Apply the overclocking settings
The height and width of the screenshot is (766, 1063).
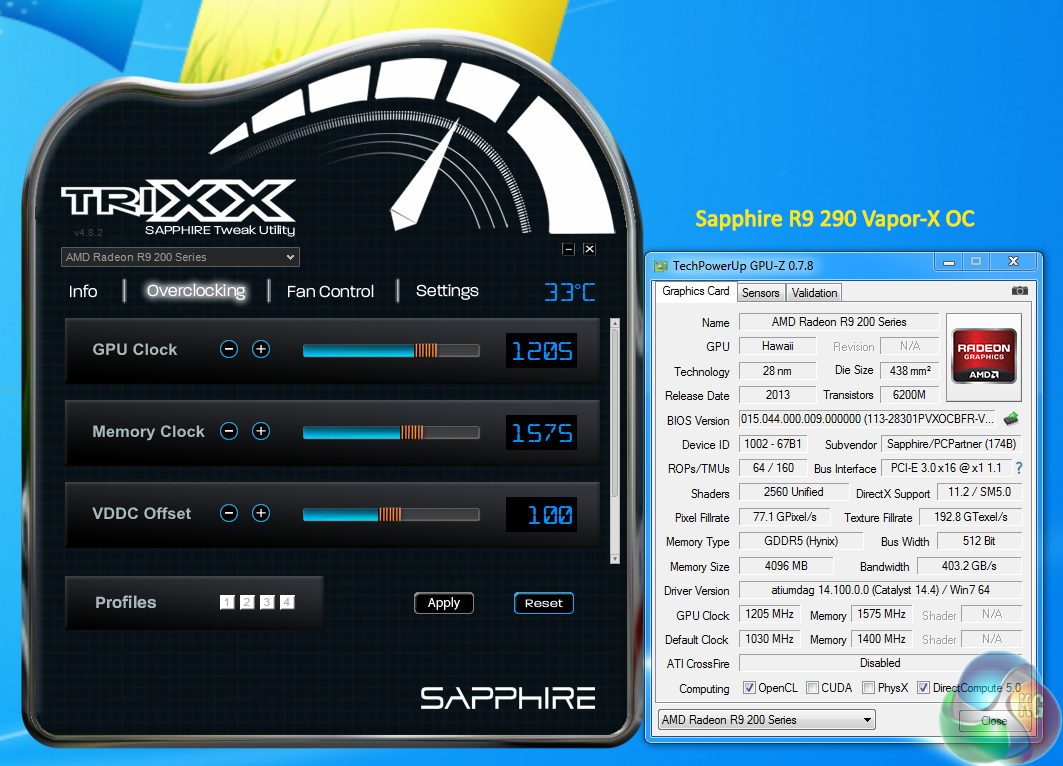444,603
